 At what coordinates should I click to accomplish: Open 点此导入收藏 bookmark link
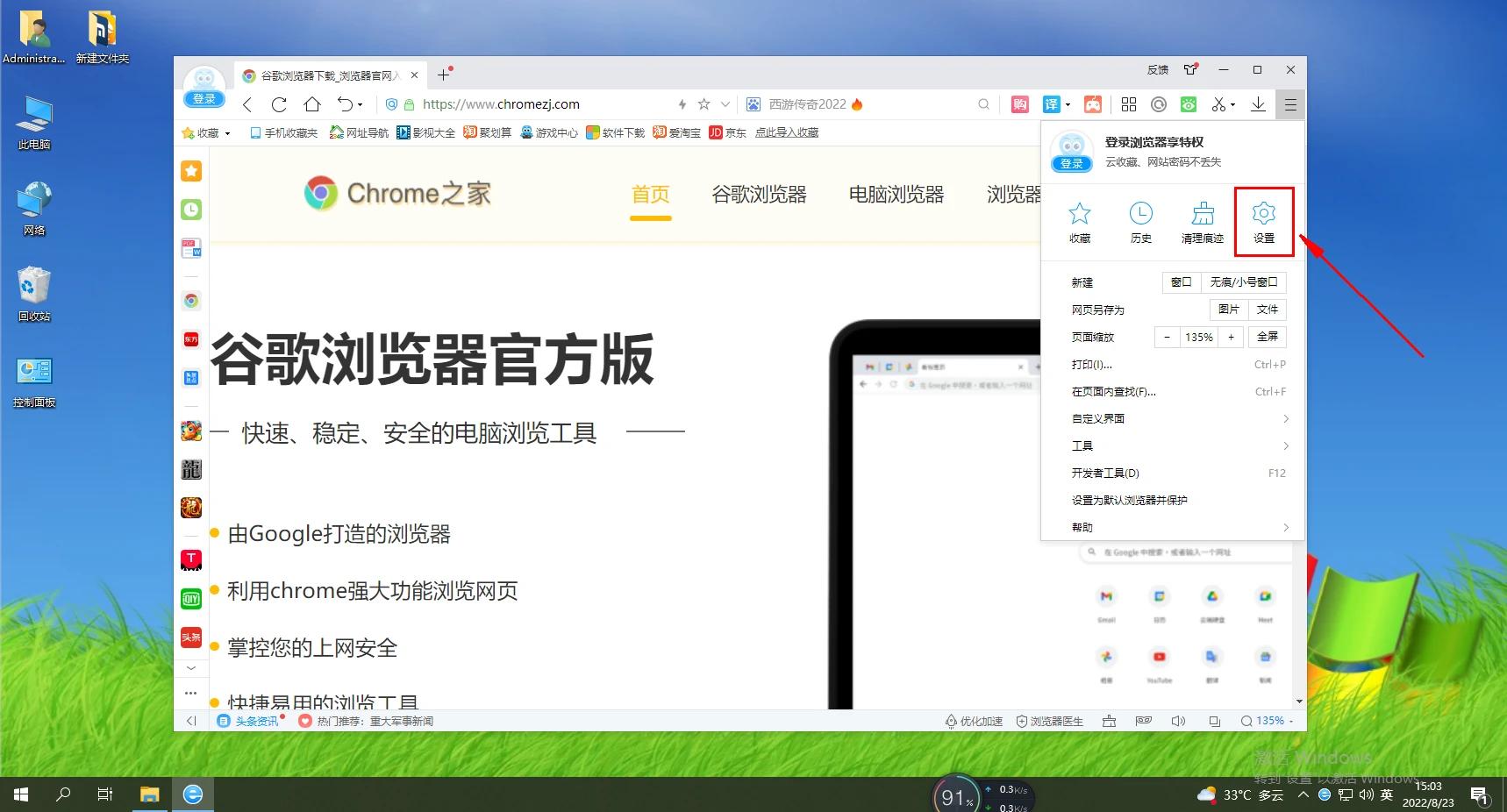[787, 133]
